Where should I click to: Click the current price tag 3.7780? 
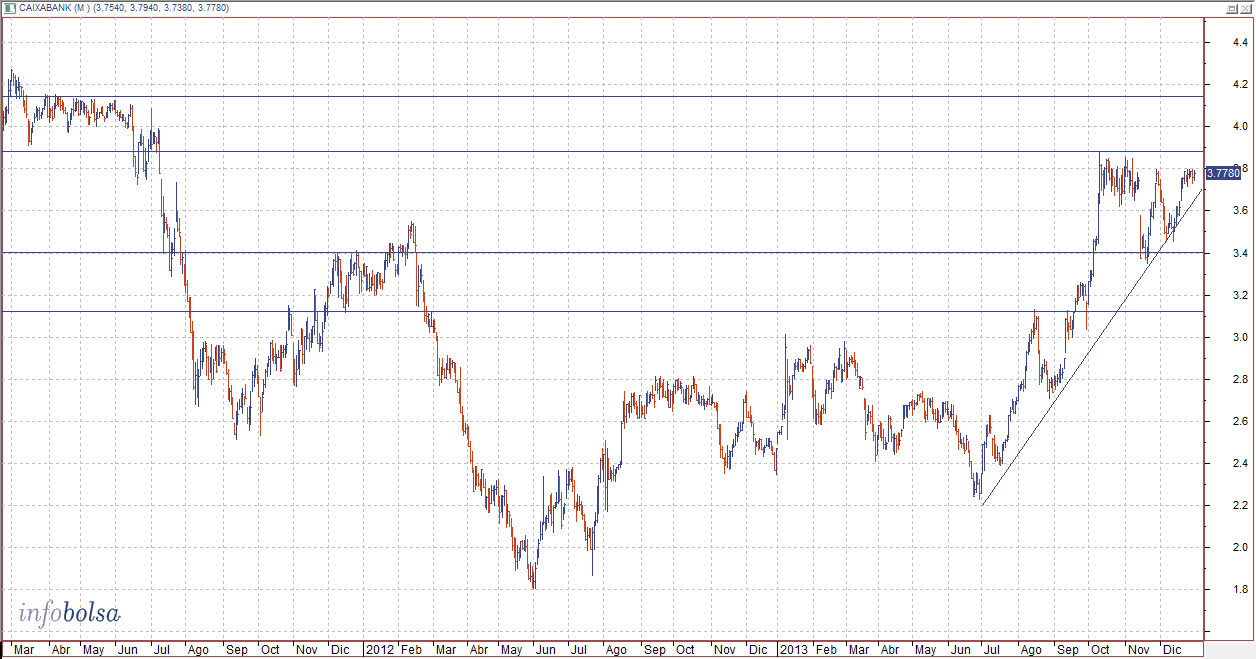click(x=1224, y=173)
